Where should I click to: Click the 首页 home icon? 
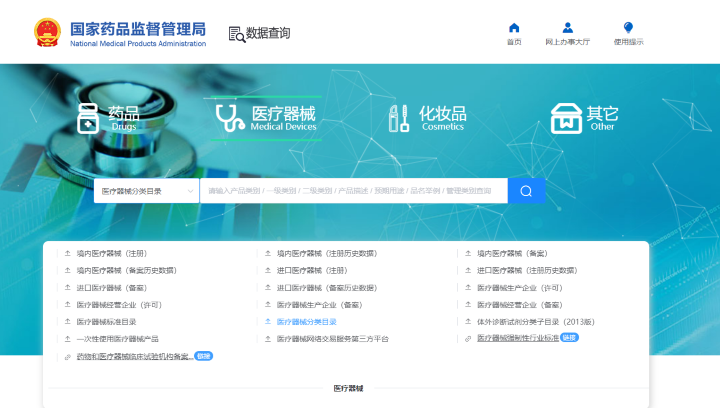point(514,28)
